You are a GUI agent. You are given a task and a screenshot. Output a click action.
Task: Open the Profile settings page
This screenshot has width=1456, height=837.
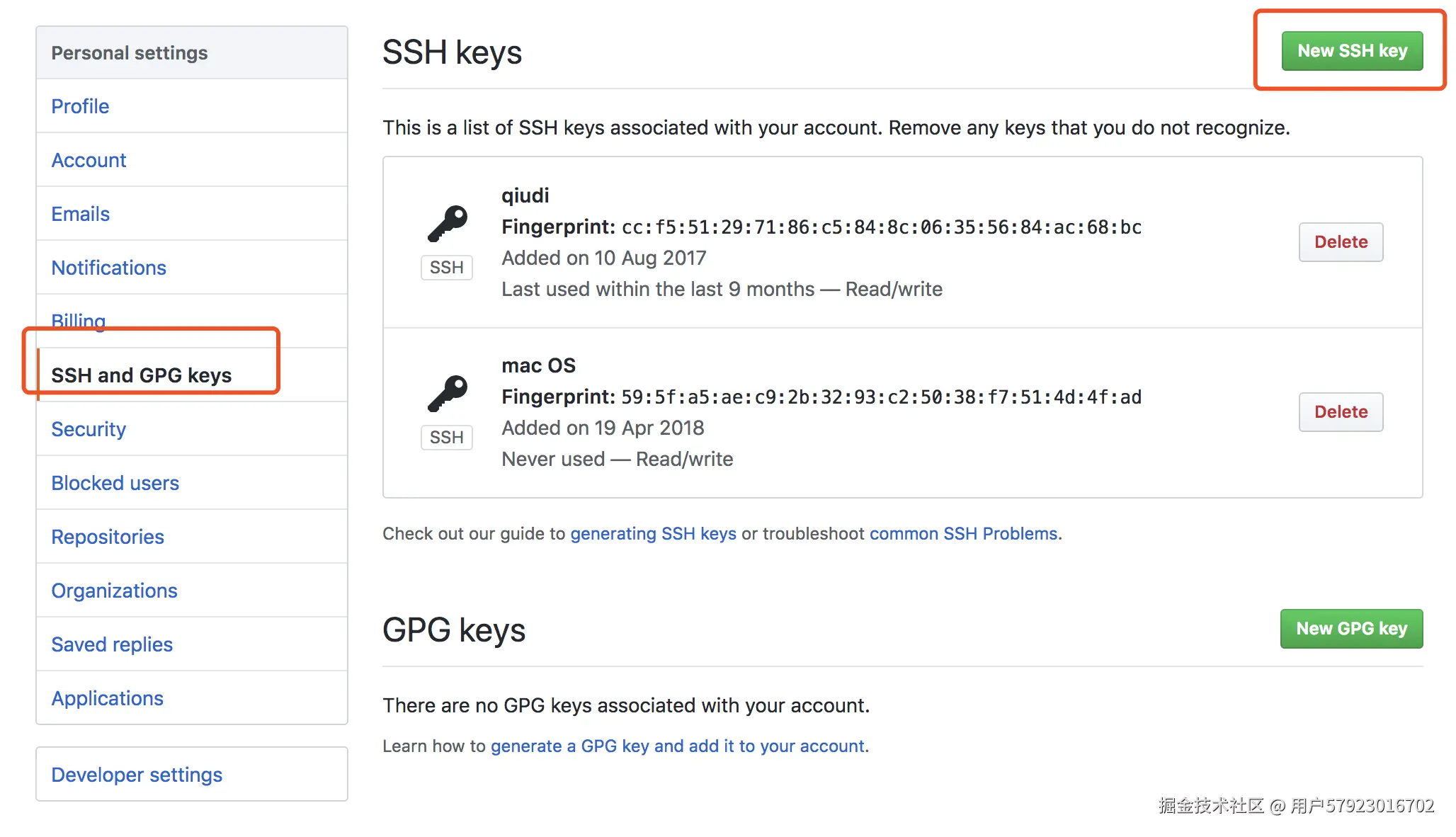(80, 106)
